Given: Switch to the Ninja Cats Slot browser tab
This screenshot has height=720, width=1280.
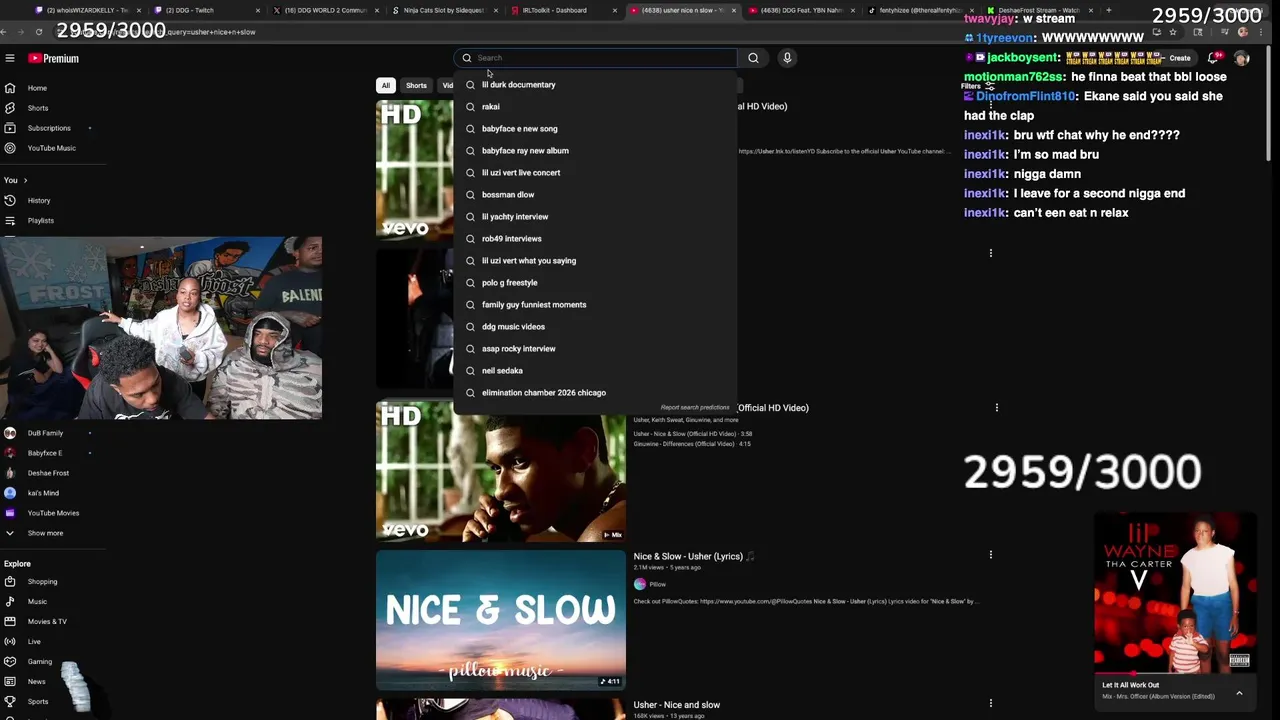Looking at the screenshot, I should 443,10.
